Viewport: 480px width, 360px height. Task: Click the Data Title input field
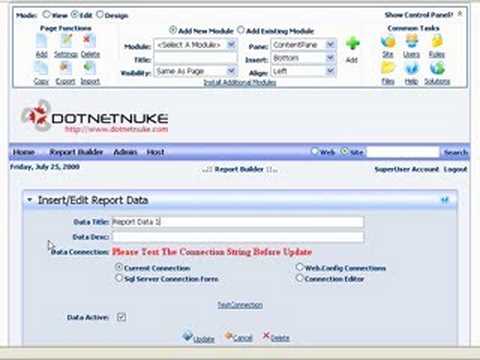(238, 222)
